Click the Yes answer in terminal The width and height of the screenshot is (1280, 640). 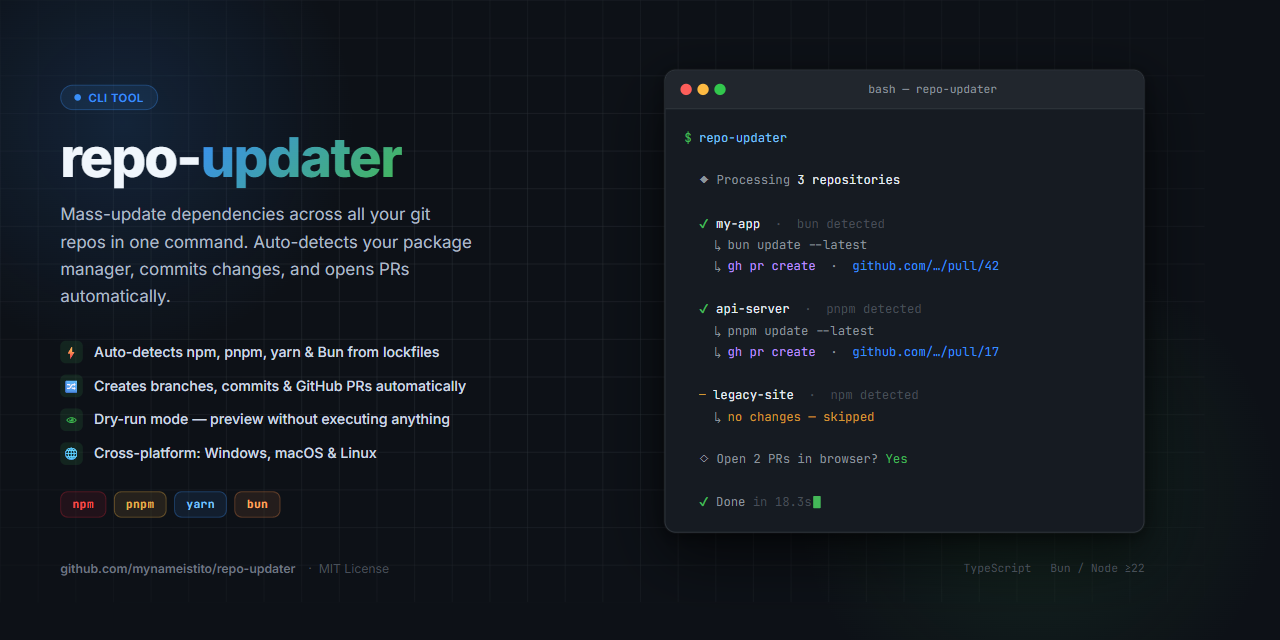point(897,459)
